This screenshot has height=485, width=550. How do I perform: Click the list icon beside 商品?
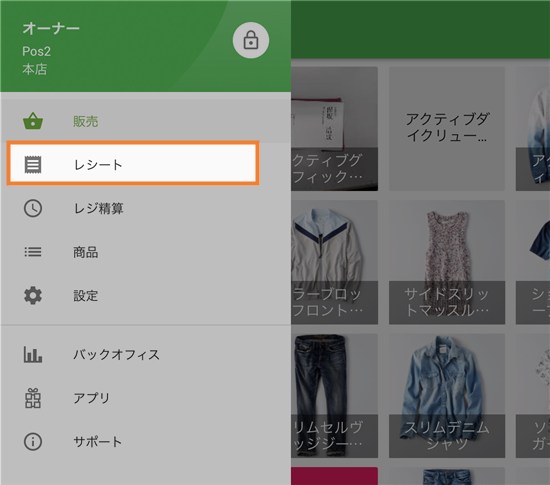click(x=33, y=252)
